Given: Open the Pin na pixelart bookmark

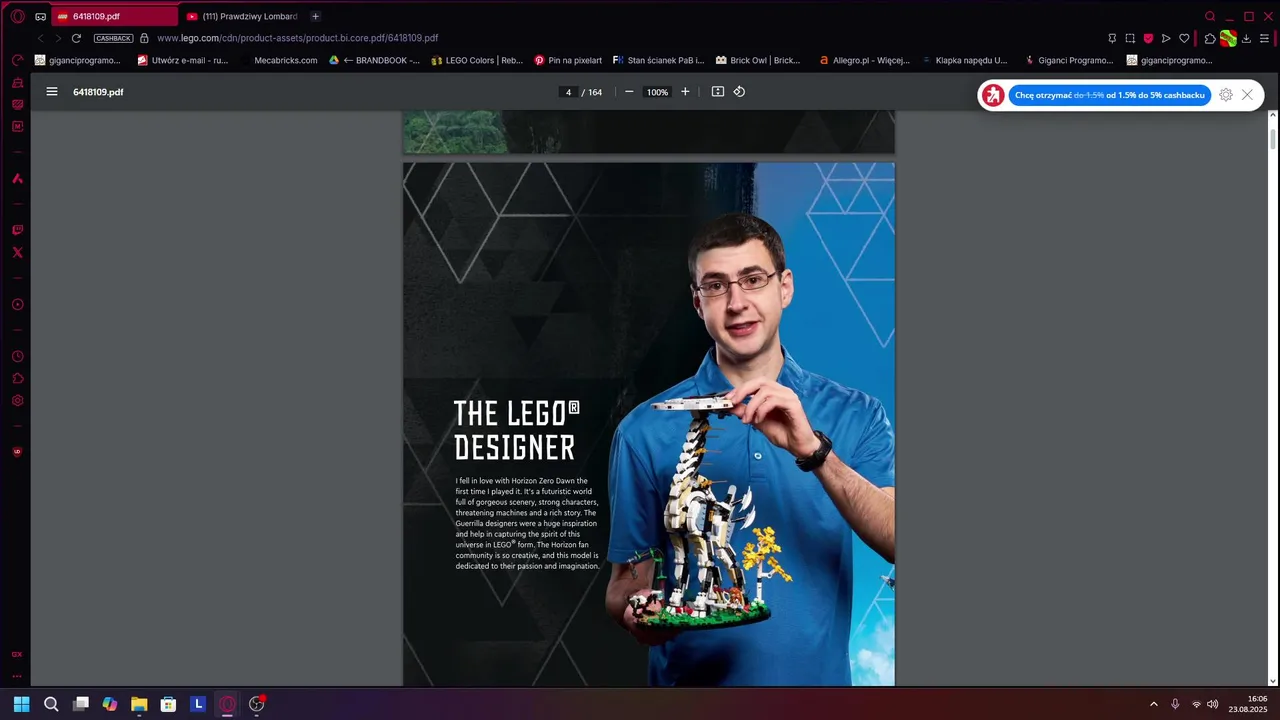Looking at the screenshot, I should coord(568,60).
